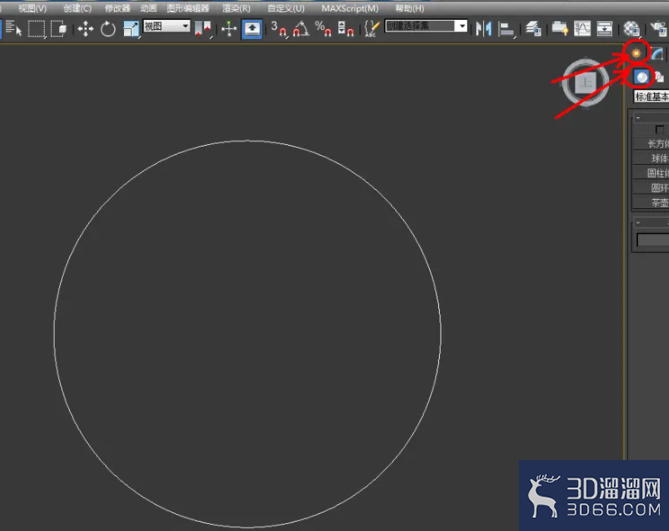Toggle Keyboard Shortcut Override button
Image resolution: width=669 pixels, height=531 pixels.
(x=252, y=29)
